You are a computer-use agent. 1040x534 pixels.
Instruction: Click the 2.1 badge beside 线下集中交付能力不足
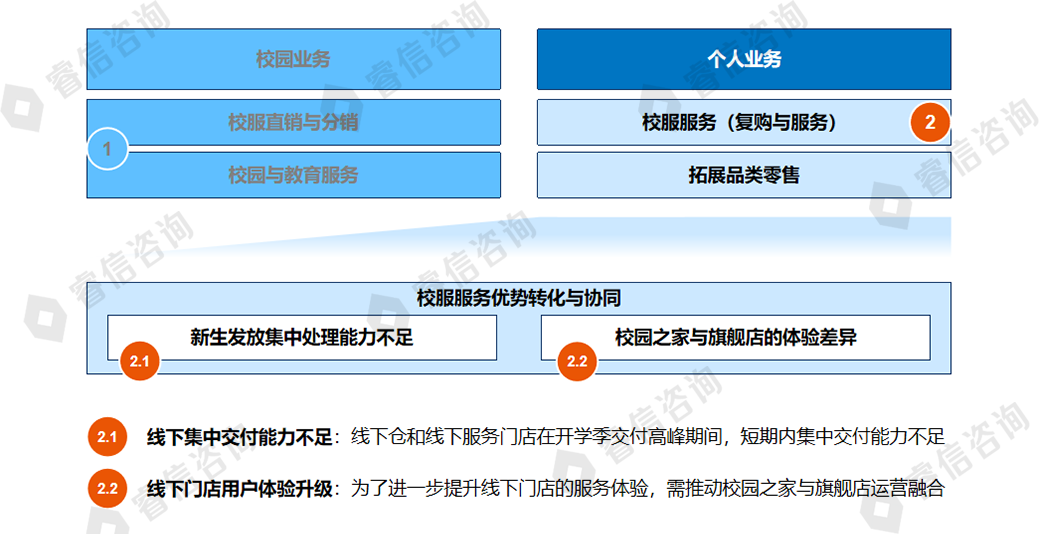coord(107,437)
